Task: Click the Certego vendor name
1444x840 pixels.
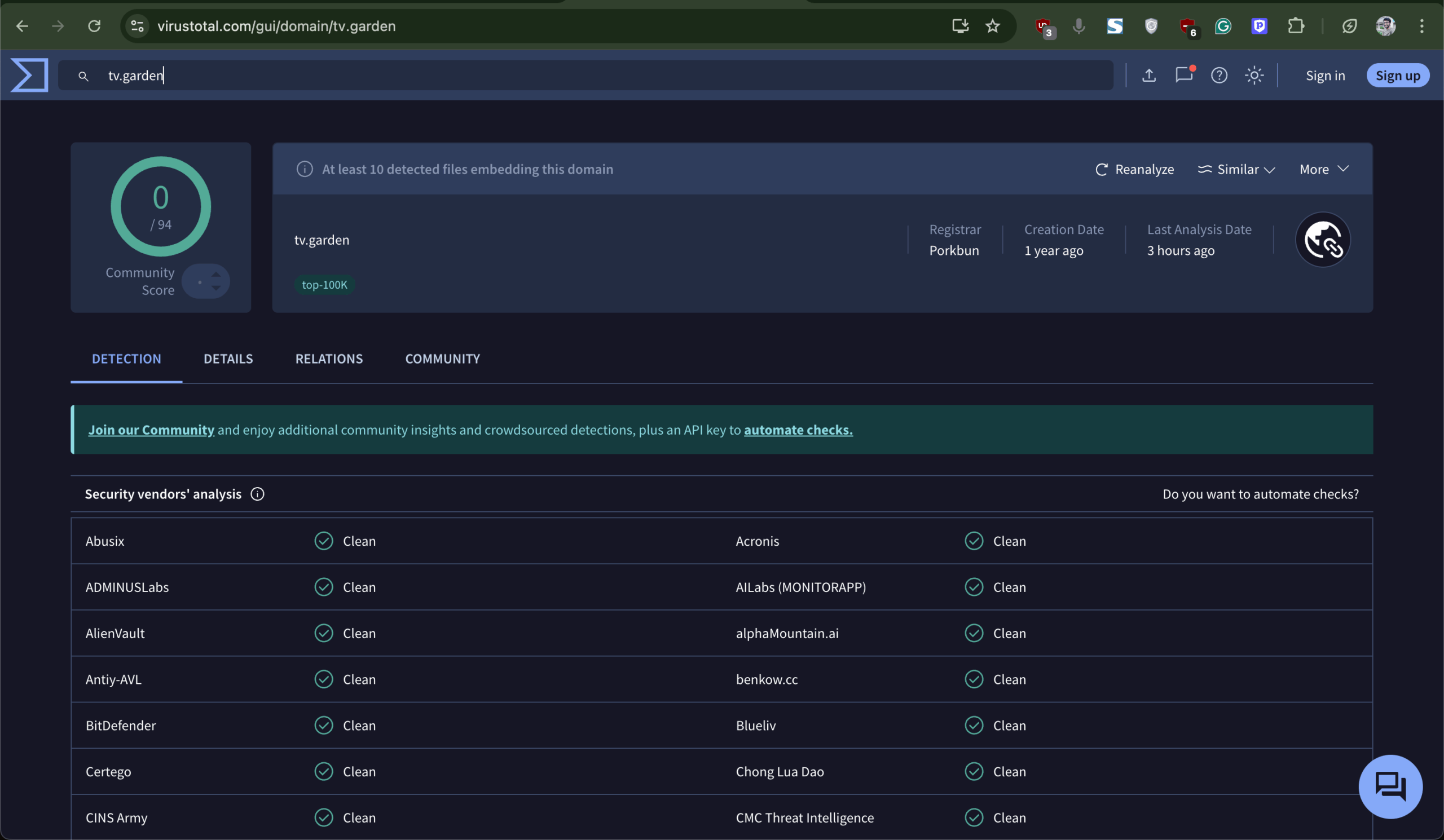Action: click(x=108, y=771)
